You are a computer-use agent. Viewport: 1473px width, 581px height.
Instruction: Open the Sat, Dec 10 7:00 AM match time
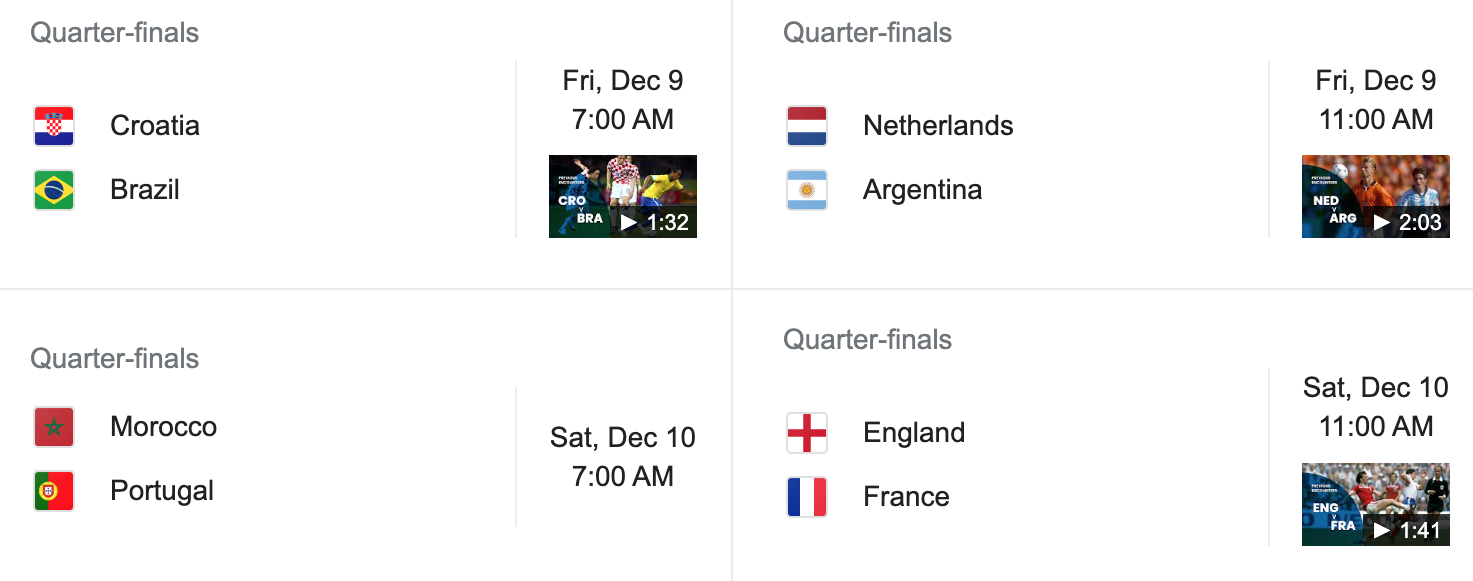[623, 457]
